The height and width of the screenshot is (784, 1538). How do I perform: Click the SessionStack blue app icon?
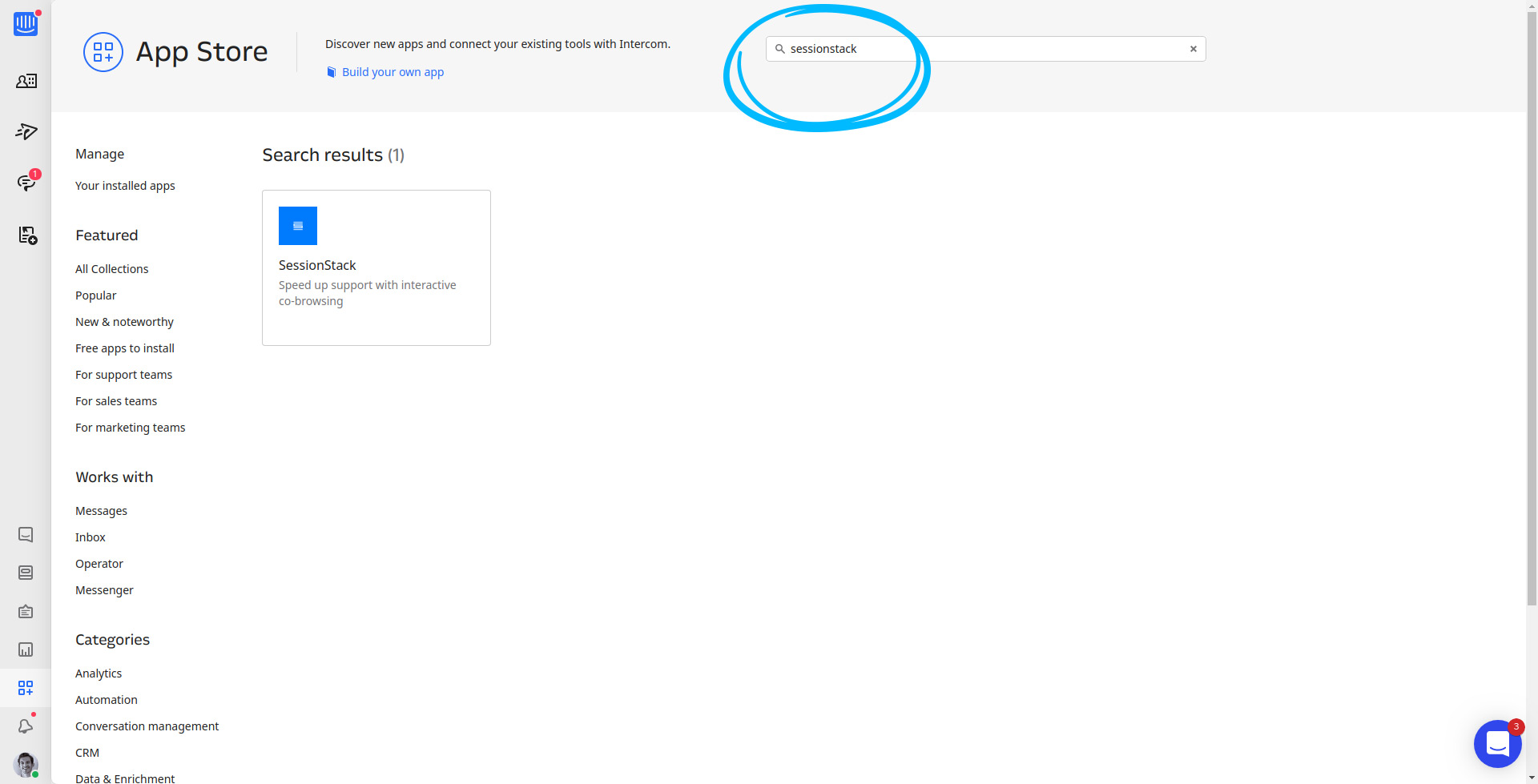tap(298, 226)
